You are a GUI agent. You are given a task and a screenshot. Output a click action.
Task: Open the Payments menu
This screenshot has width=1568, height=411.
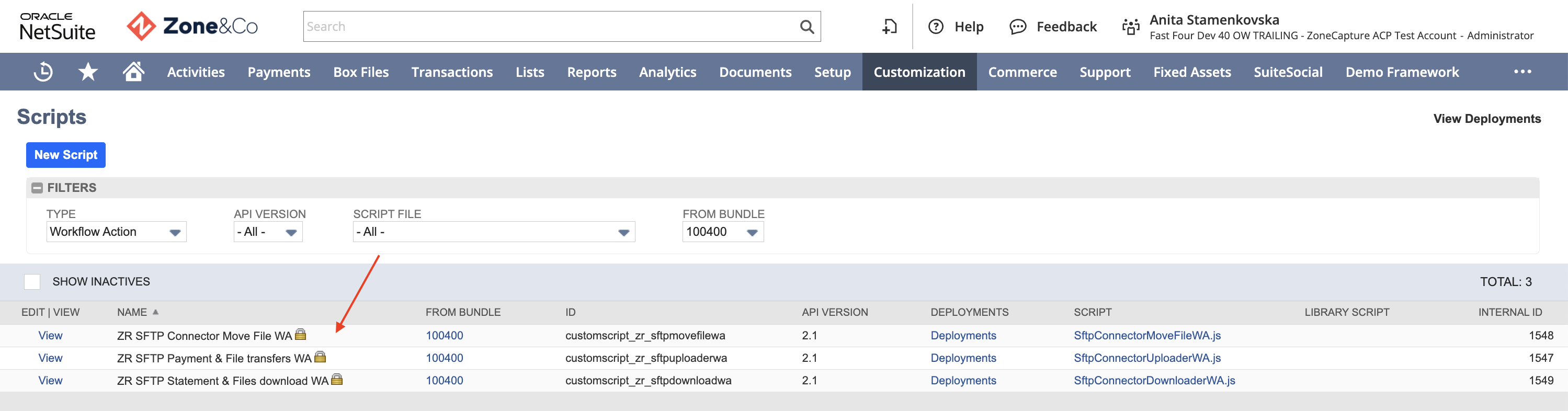(x=279, y=72)
